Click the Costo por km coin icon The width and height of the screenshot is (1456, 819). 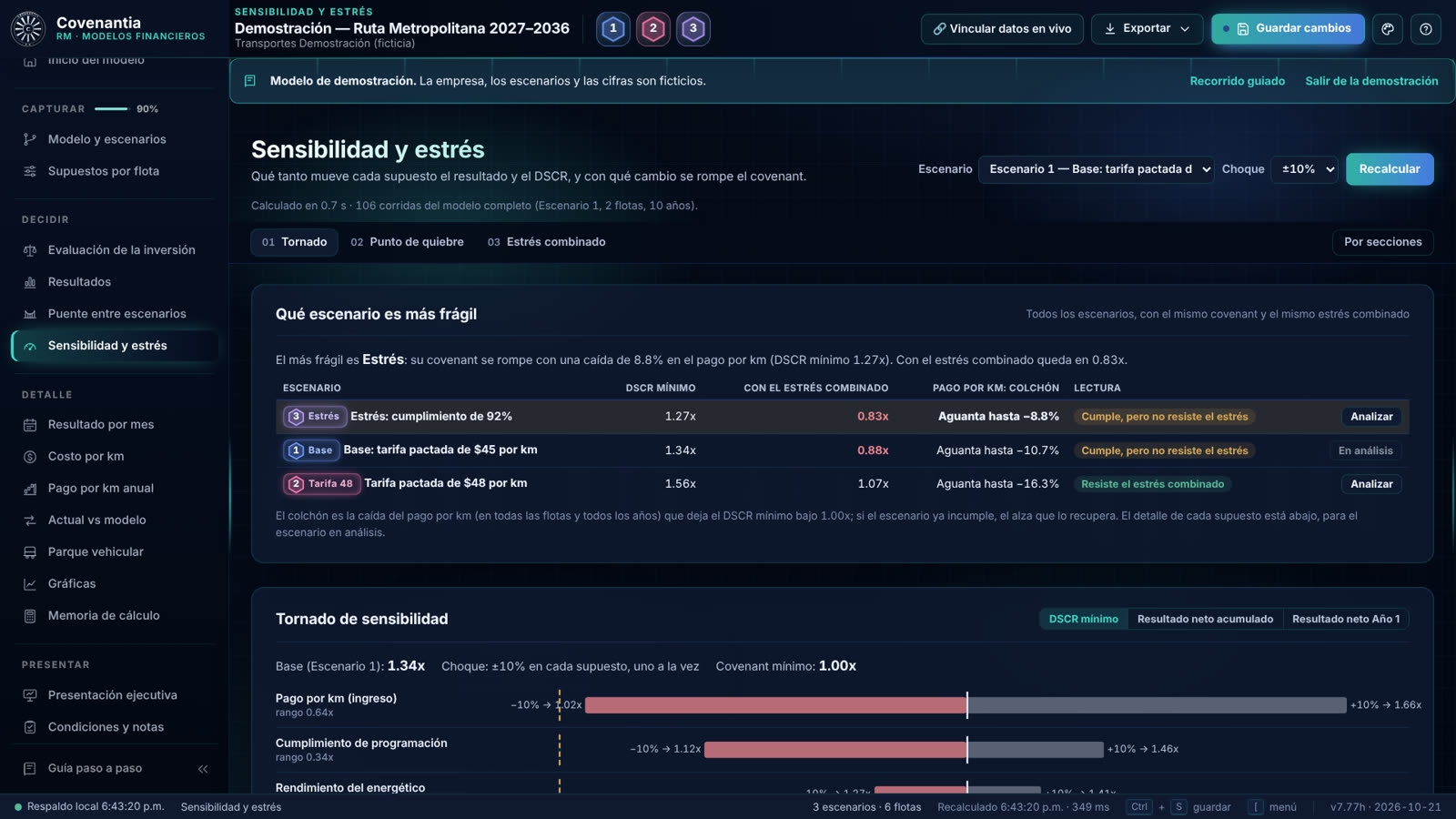(x=30, y=457)
